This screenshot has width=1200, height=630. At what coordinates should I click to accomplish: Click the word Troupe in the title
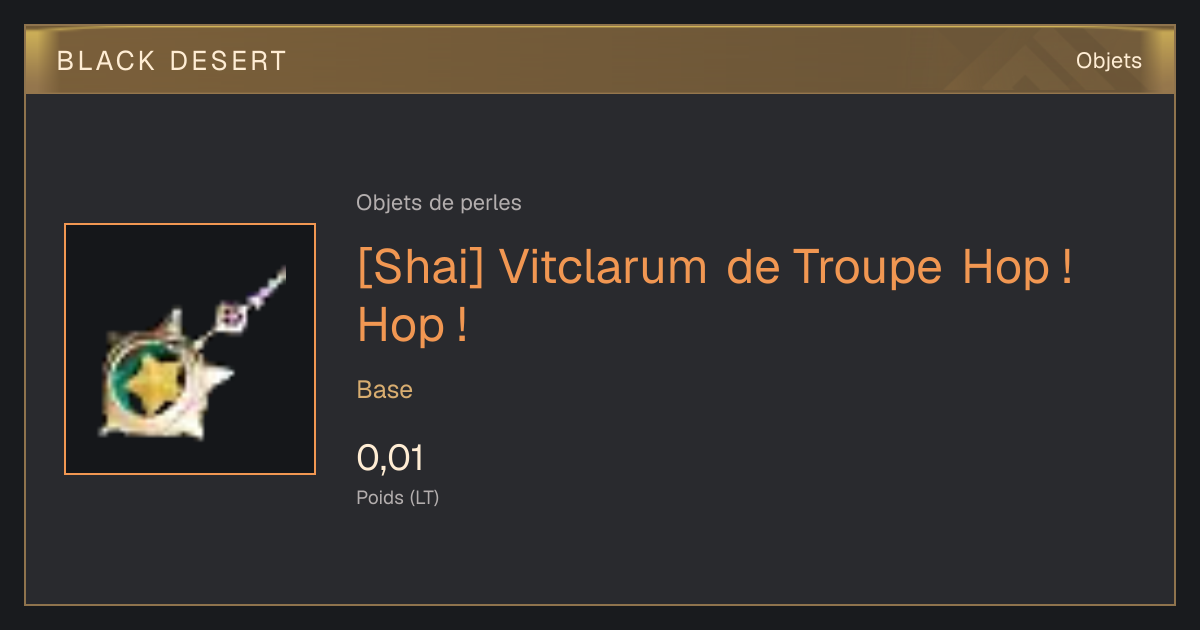pyautogui.click(x=867, y=267)
